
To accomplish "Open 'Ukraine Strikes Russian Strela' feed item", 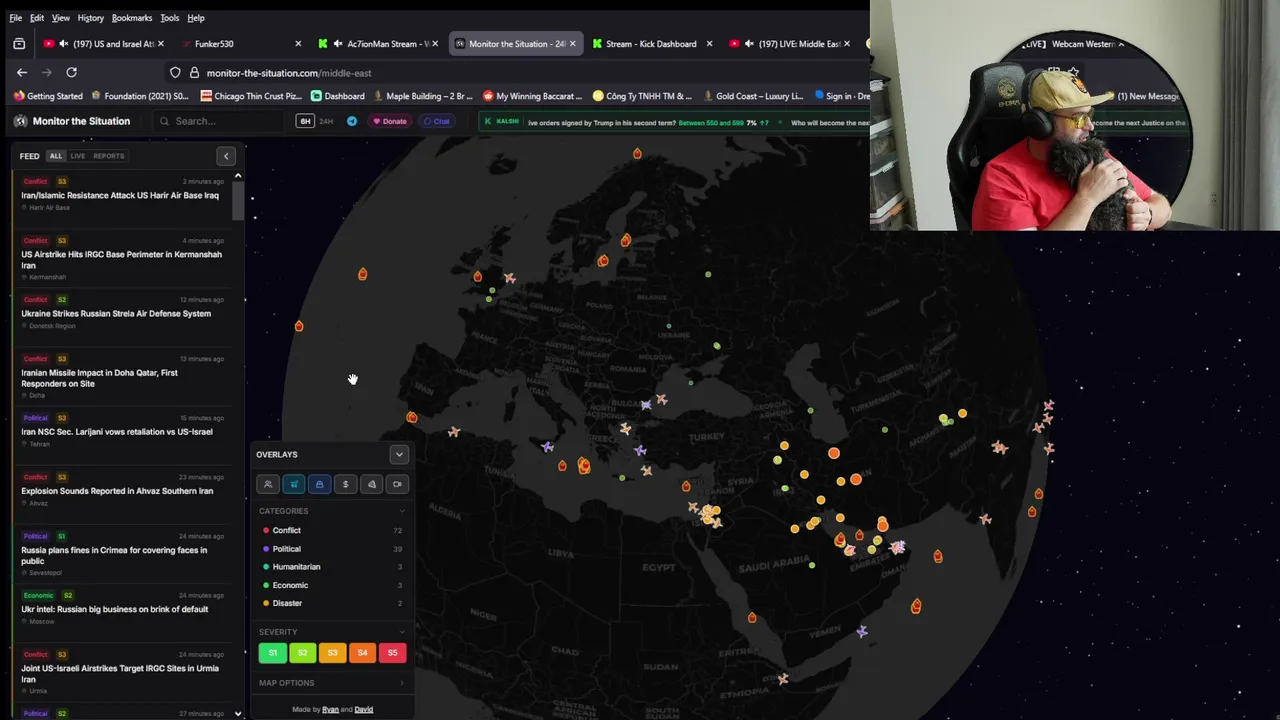I will tap(122, 314).
